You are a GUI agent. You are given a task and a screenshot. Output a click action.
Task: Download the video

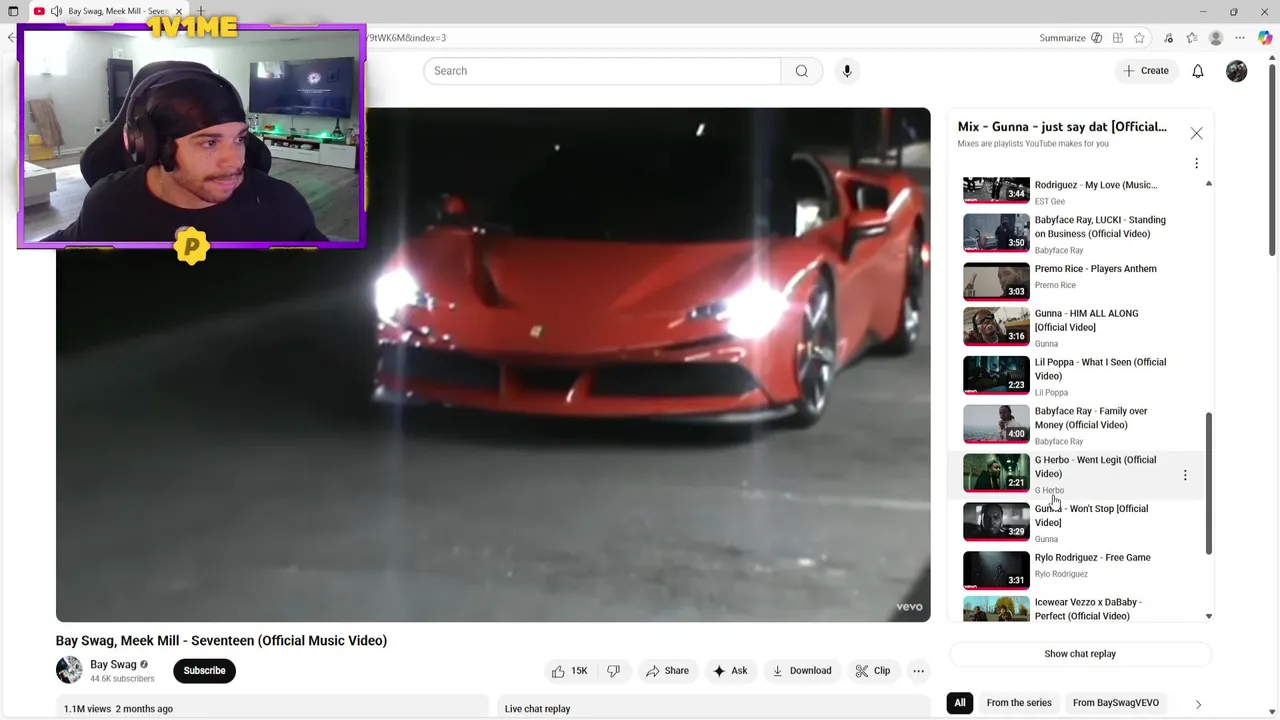coord(801,671)
